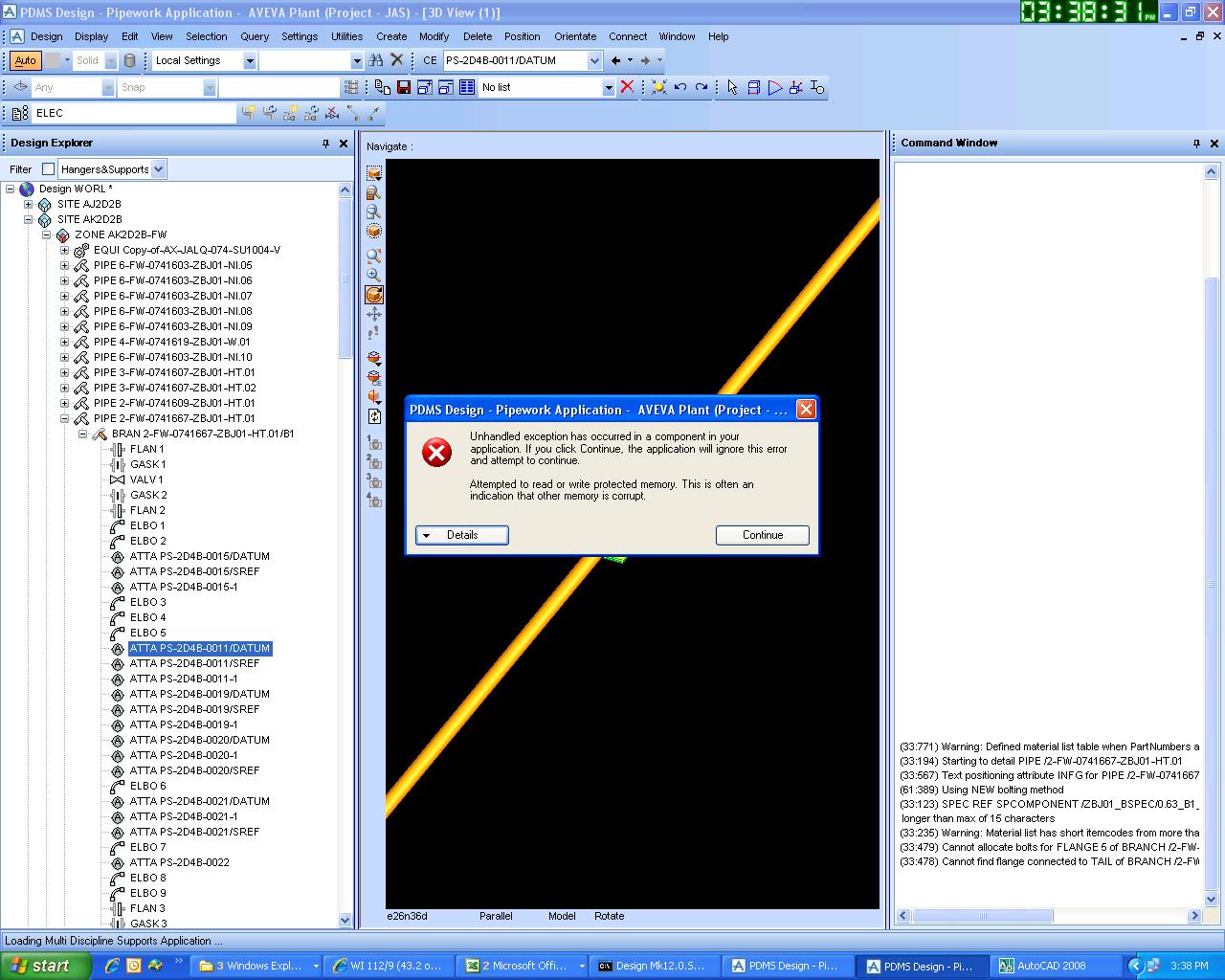Viewport: 1225px width, 980px height.
Task: Open the Orientate menu
Action: [575, 36]
